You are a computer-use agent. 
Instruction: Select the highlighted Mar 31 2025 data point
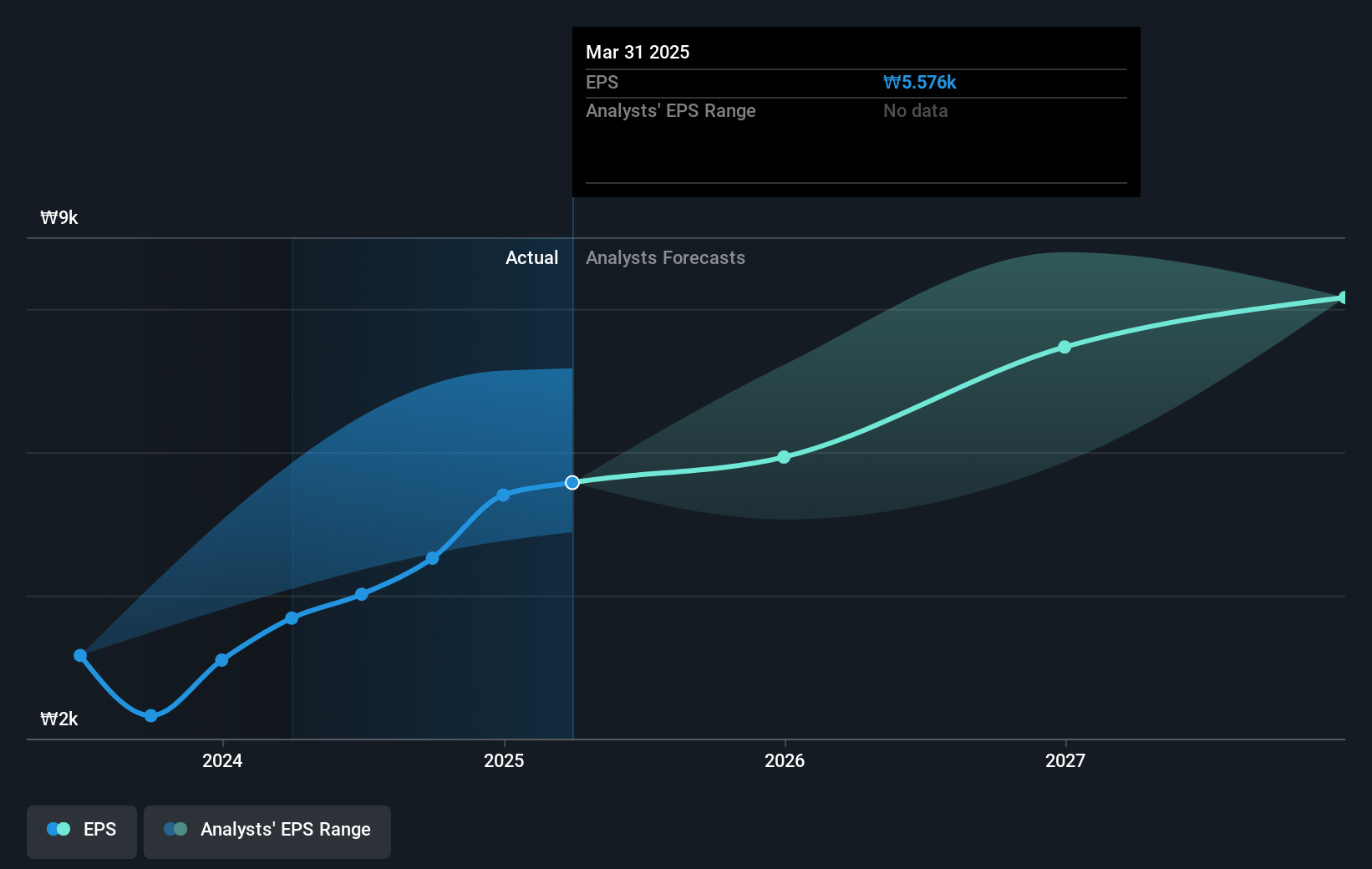[572, 482]
